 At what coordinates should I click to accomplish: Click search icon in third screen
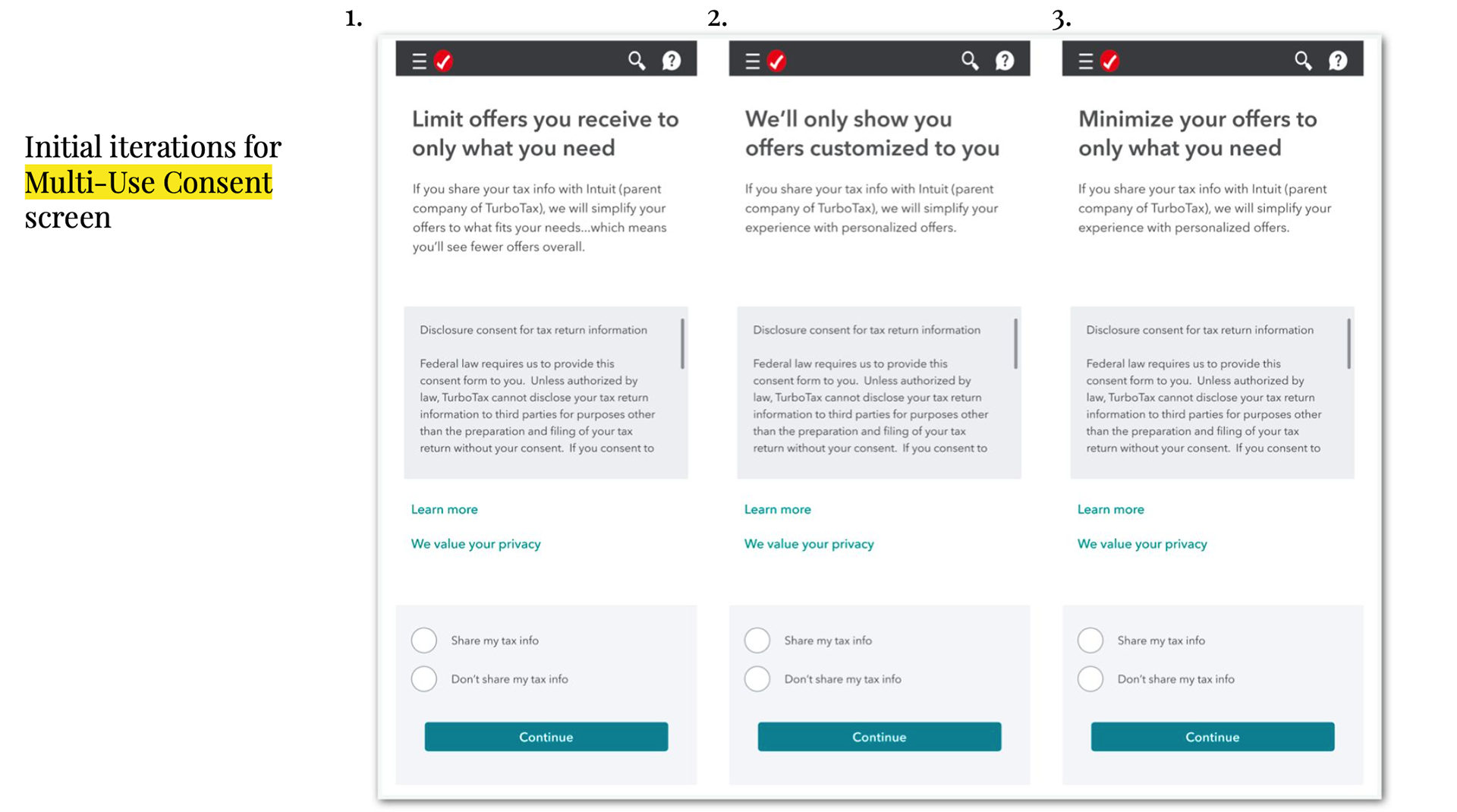[x=1303, y=61]
